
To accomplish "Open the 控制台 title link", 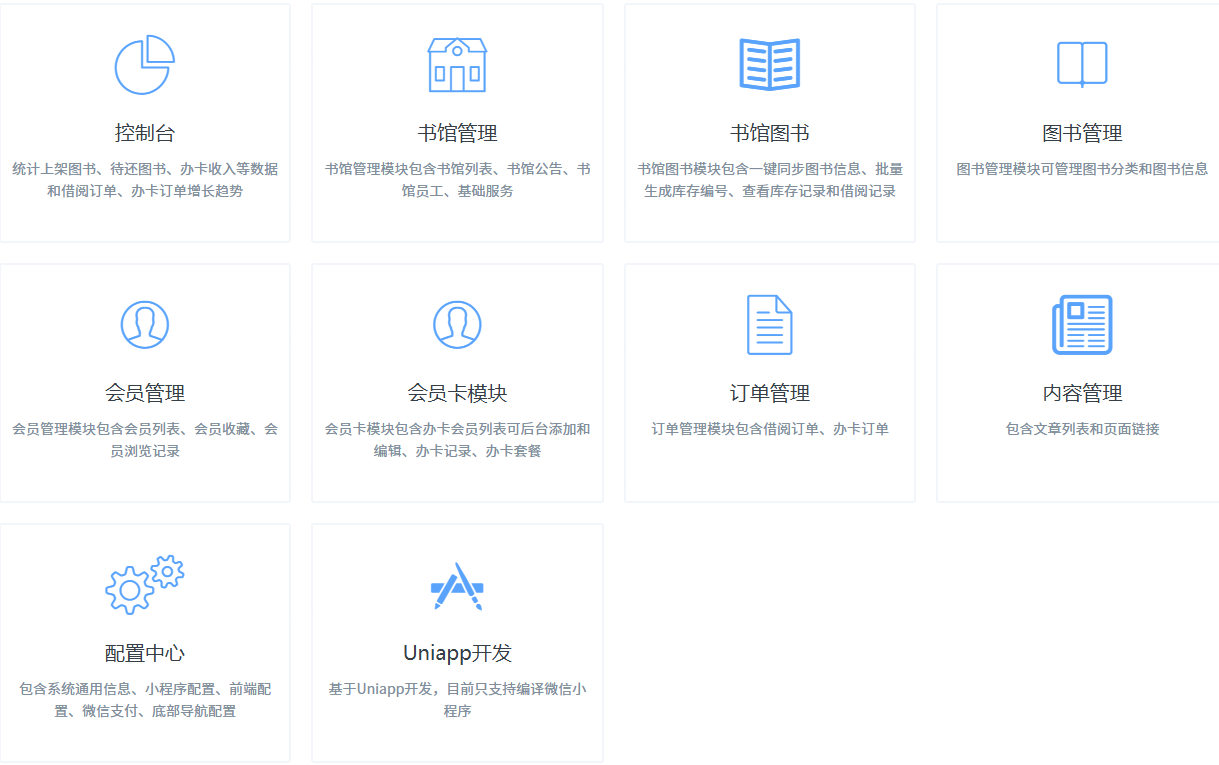I will [145, 133].
